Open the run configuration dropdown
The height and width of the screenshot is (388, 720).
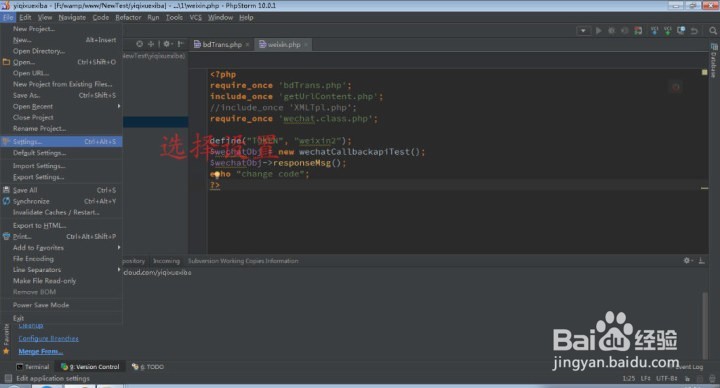point(583,31)
